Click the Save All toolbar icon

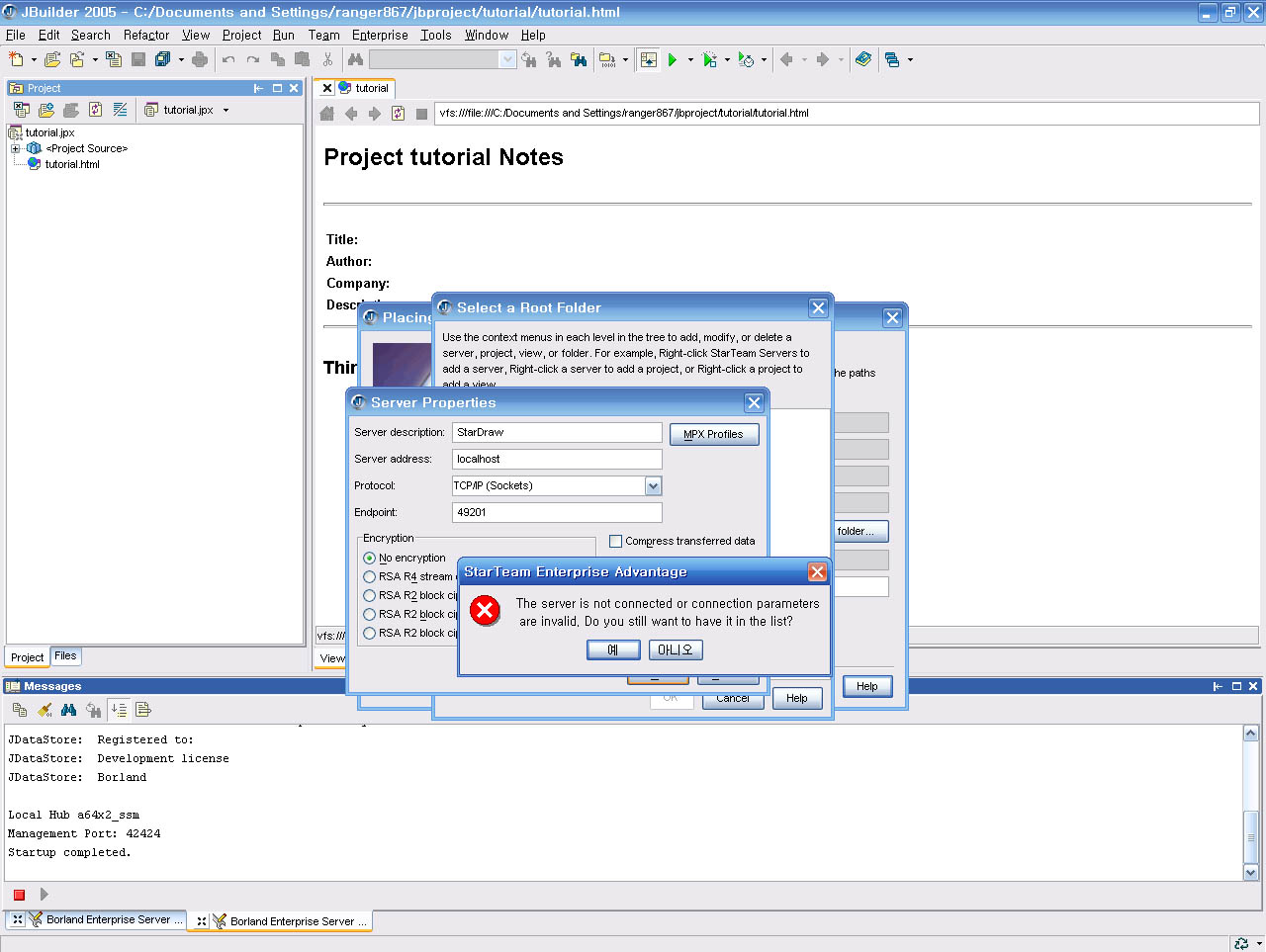tap(163, 59)
